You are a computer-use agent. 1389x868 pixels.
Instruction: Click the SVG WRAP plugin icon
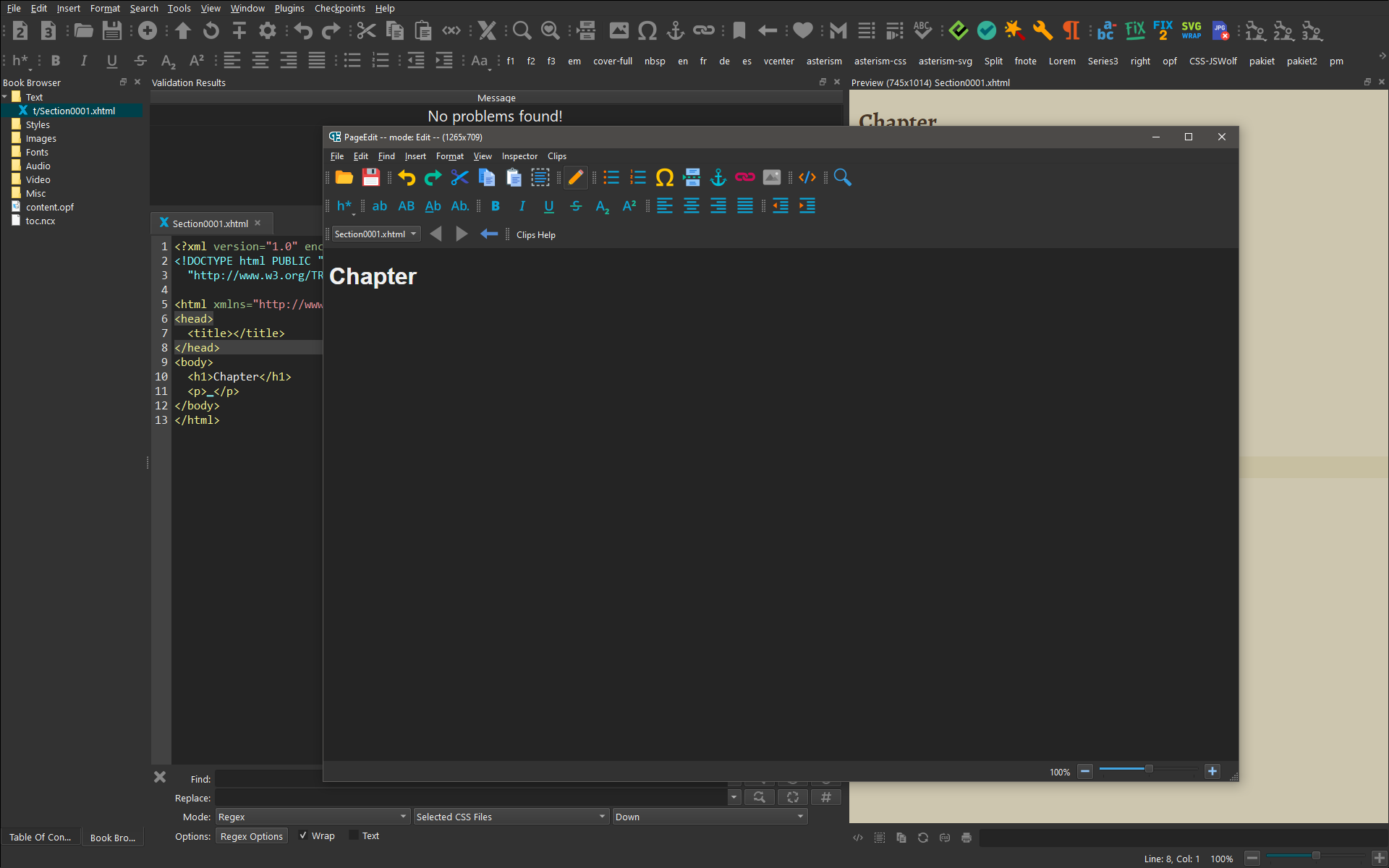[1191, 30]
